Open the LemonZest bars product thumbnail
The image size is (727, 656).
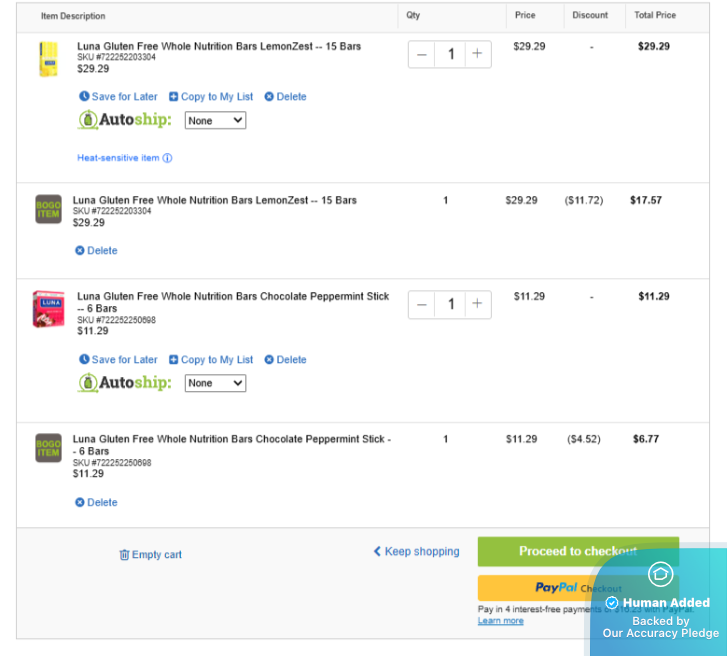[48, 60]
